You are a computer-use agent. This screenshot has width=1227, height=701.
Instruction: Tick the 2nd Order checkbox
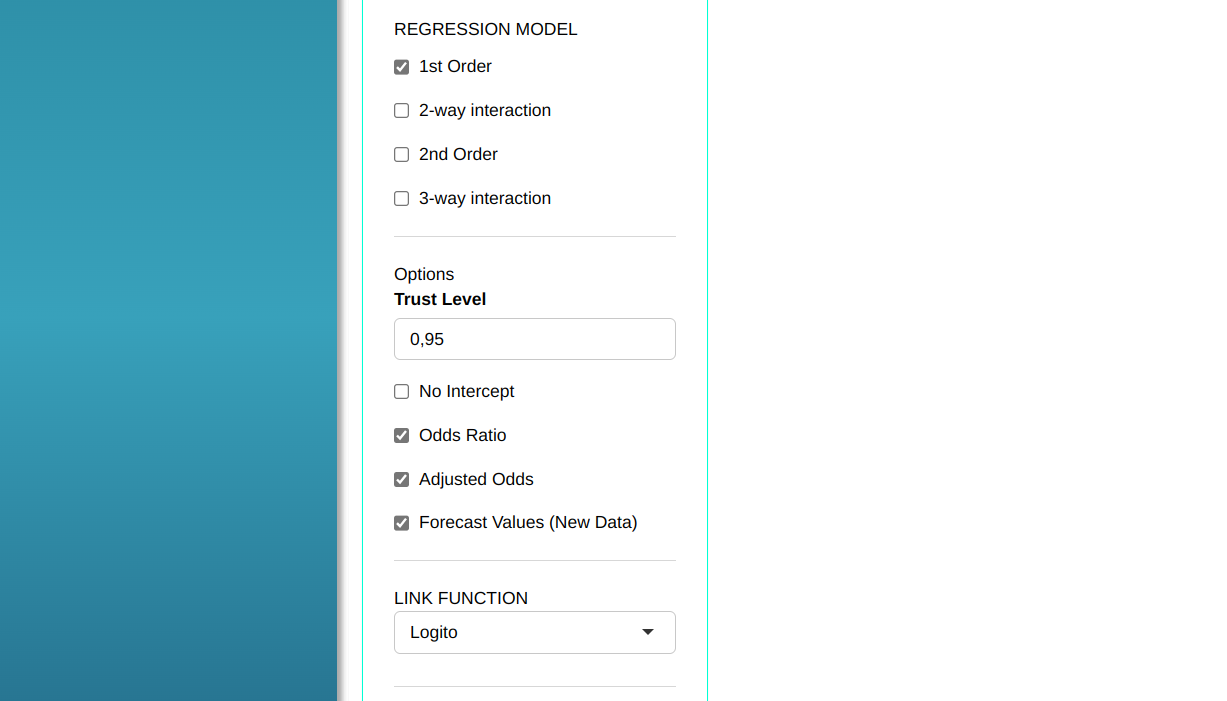[x=402, y=155]
